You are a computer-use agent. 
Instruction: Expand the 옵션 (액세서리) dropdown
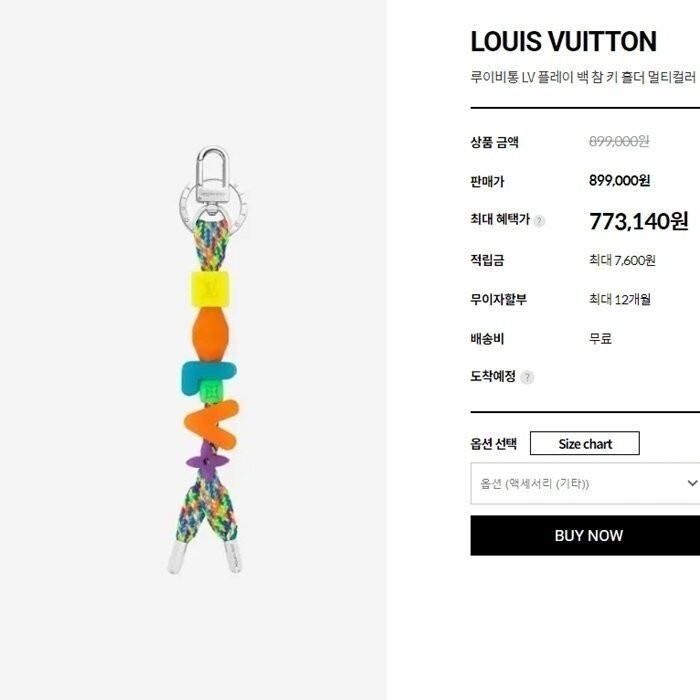pos(585,483)
